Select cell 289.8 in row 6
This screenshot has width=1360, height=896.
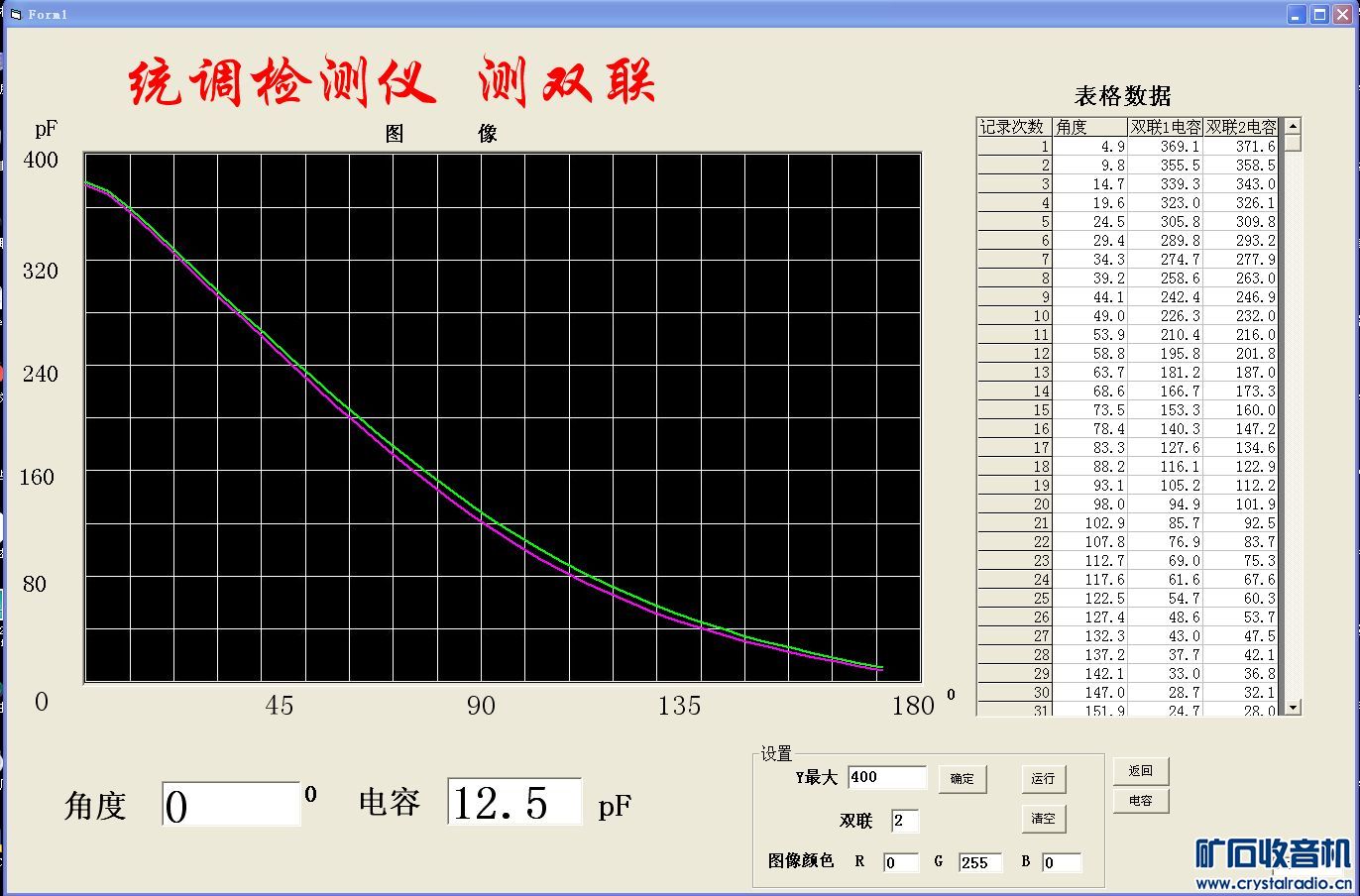pyautogui.click(x=1166, y=241)
